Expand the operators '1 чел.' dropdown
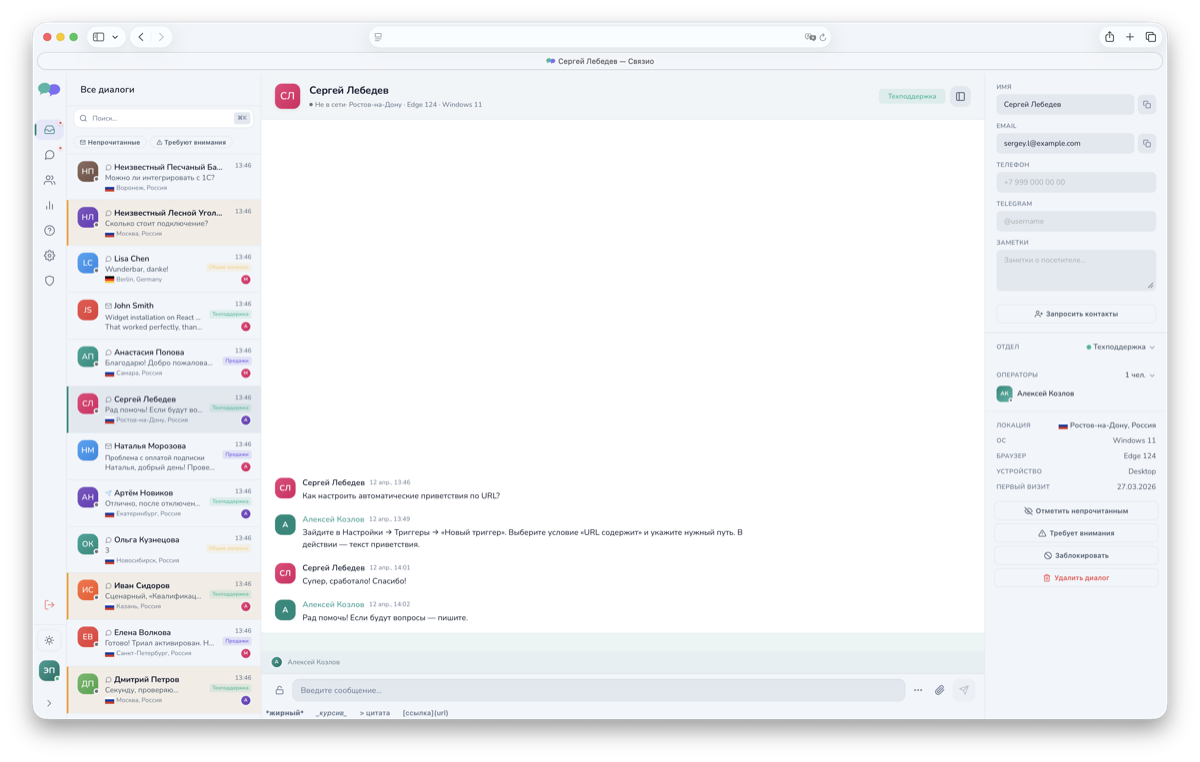 1140,375
